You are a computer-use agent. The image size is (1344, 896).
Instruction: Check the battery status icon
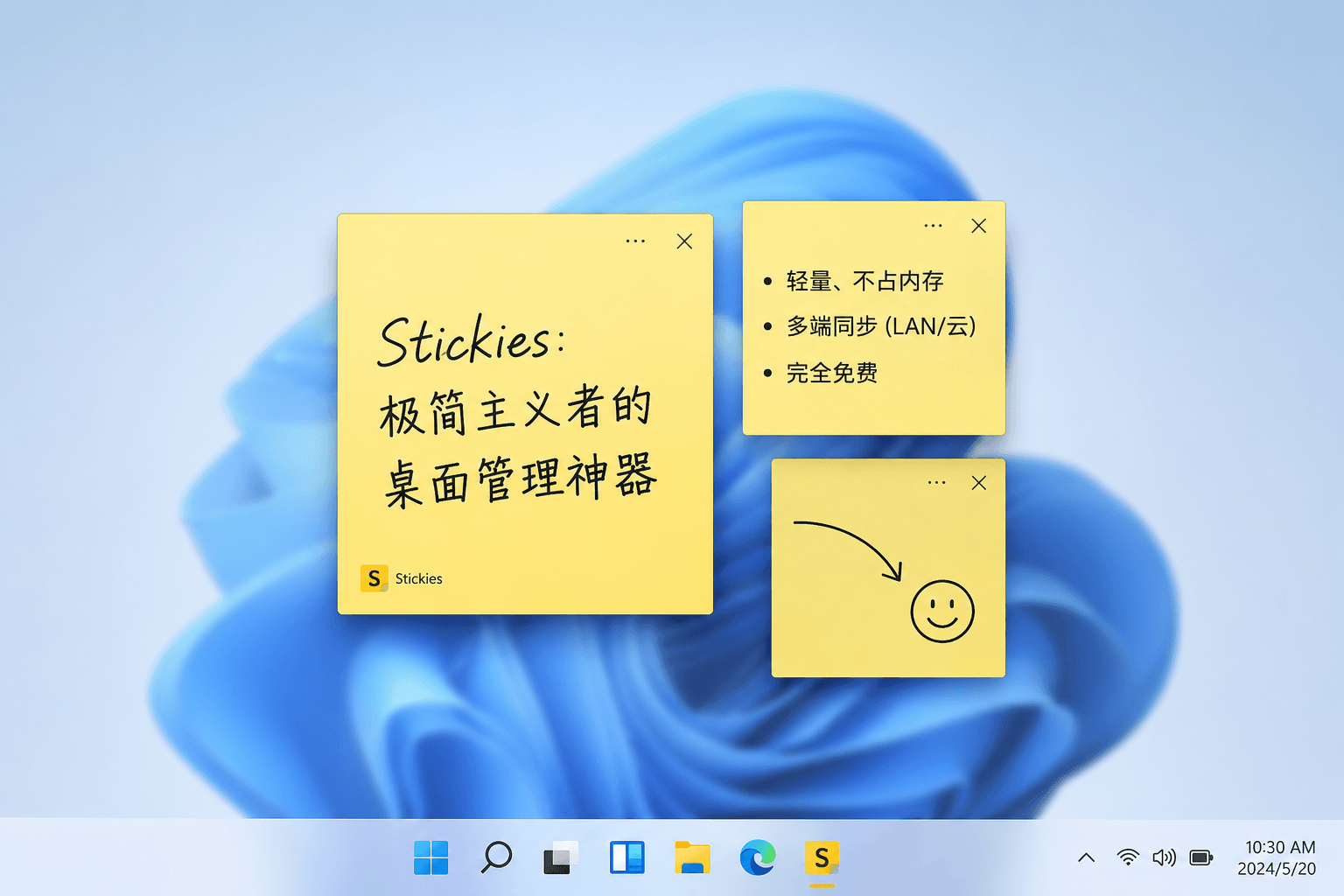click(1201, 857)
